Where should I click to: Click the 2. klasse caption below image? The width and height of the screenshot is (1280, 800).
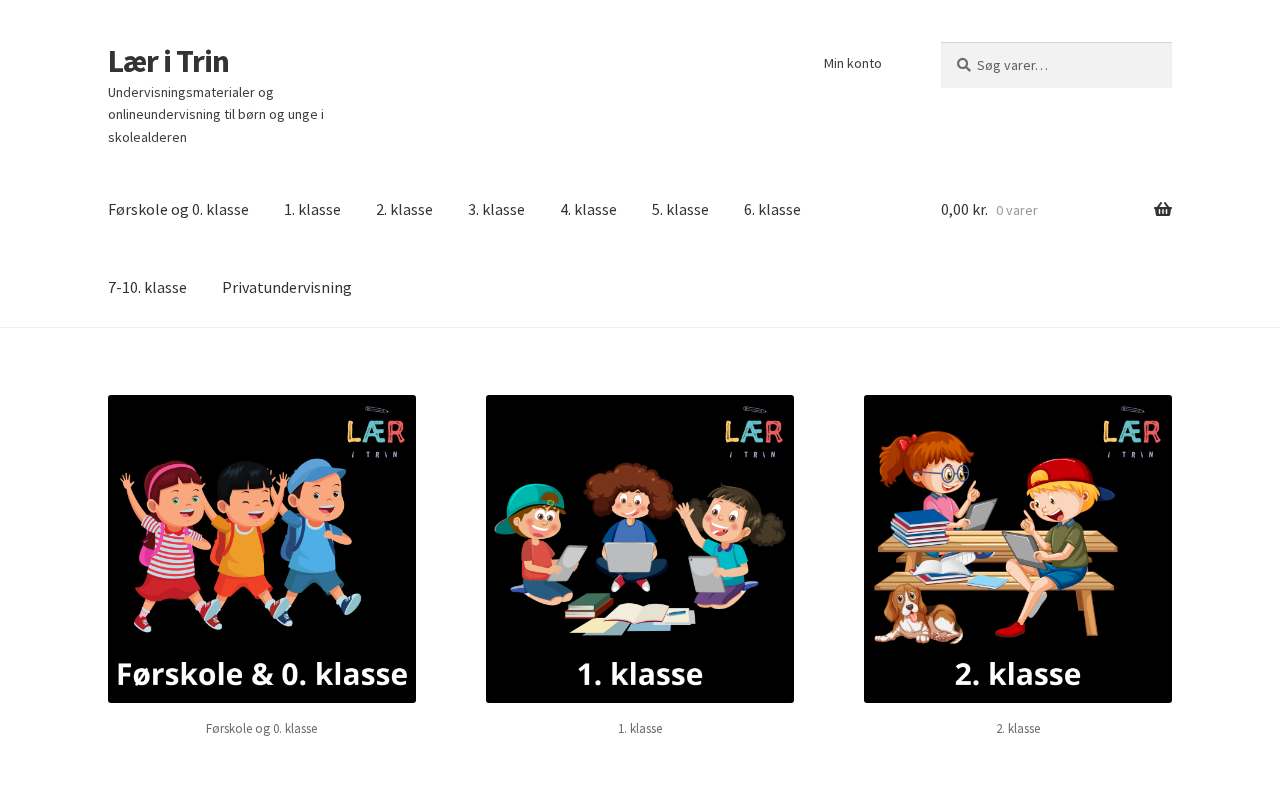coord(1018,729)
